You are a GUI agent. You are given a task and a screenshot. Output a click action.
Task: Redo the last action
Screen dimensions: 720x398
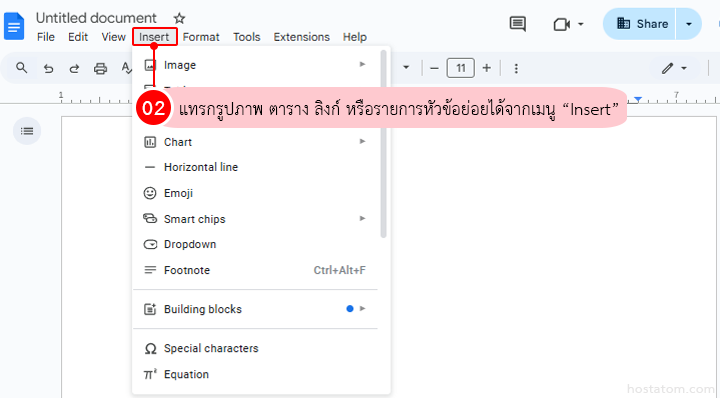pos(74,69)
